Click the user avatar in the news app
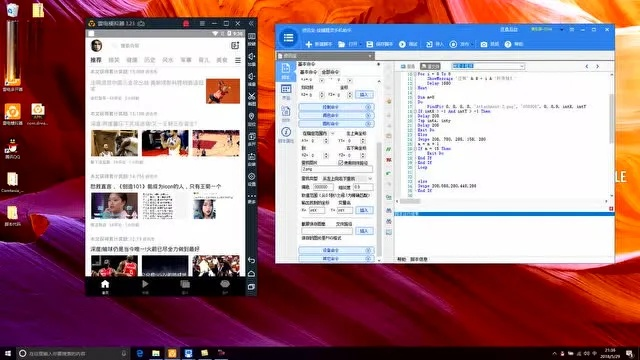Viewport: 640px width, 360px height. click(x=97, y=45)
